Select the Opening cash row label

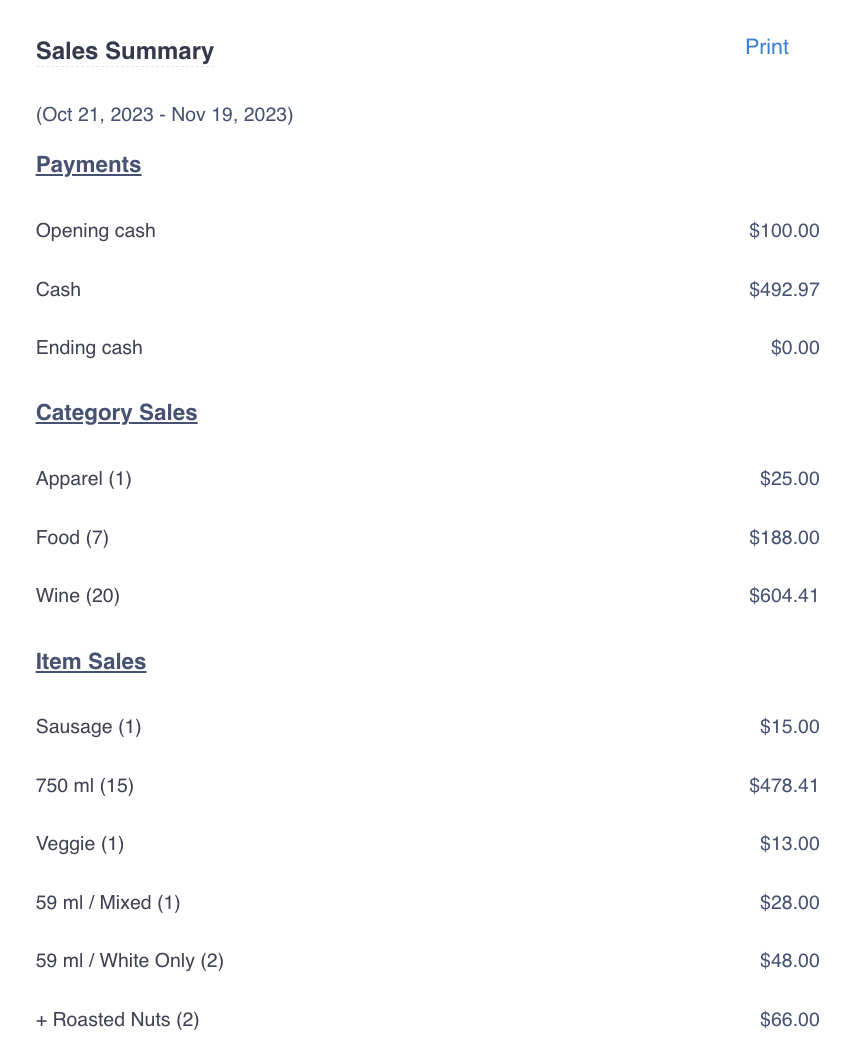click(x=96, y=231)
